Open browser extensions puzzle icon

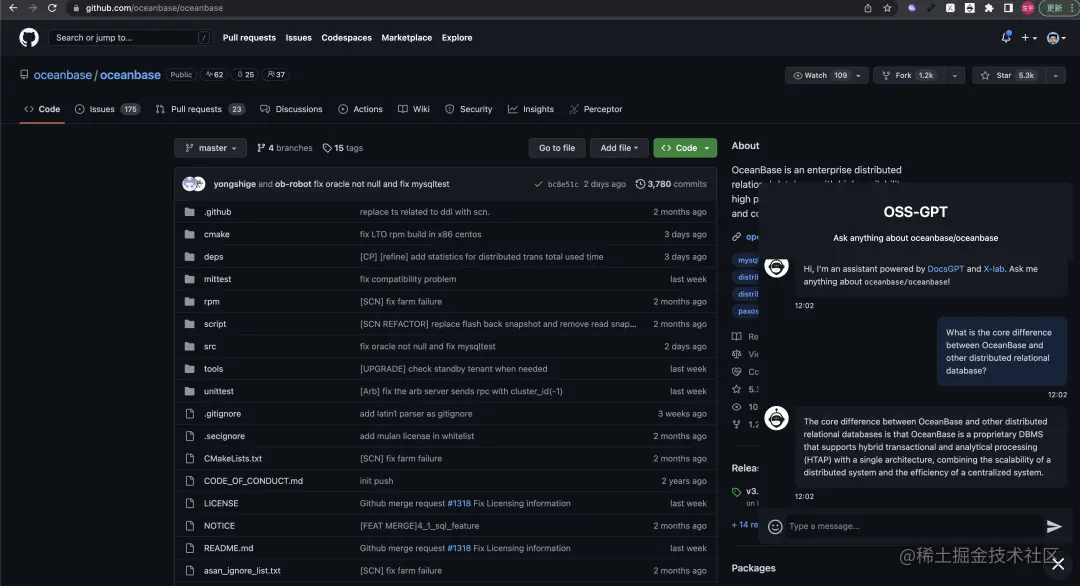click(988, 8)
